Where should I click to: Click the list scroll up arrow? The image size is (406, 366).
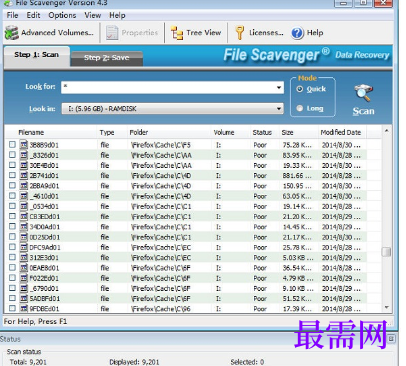[387, 131]
